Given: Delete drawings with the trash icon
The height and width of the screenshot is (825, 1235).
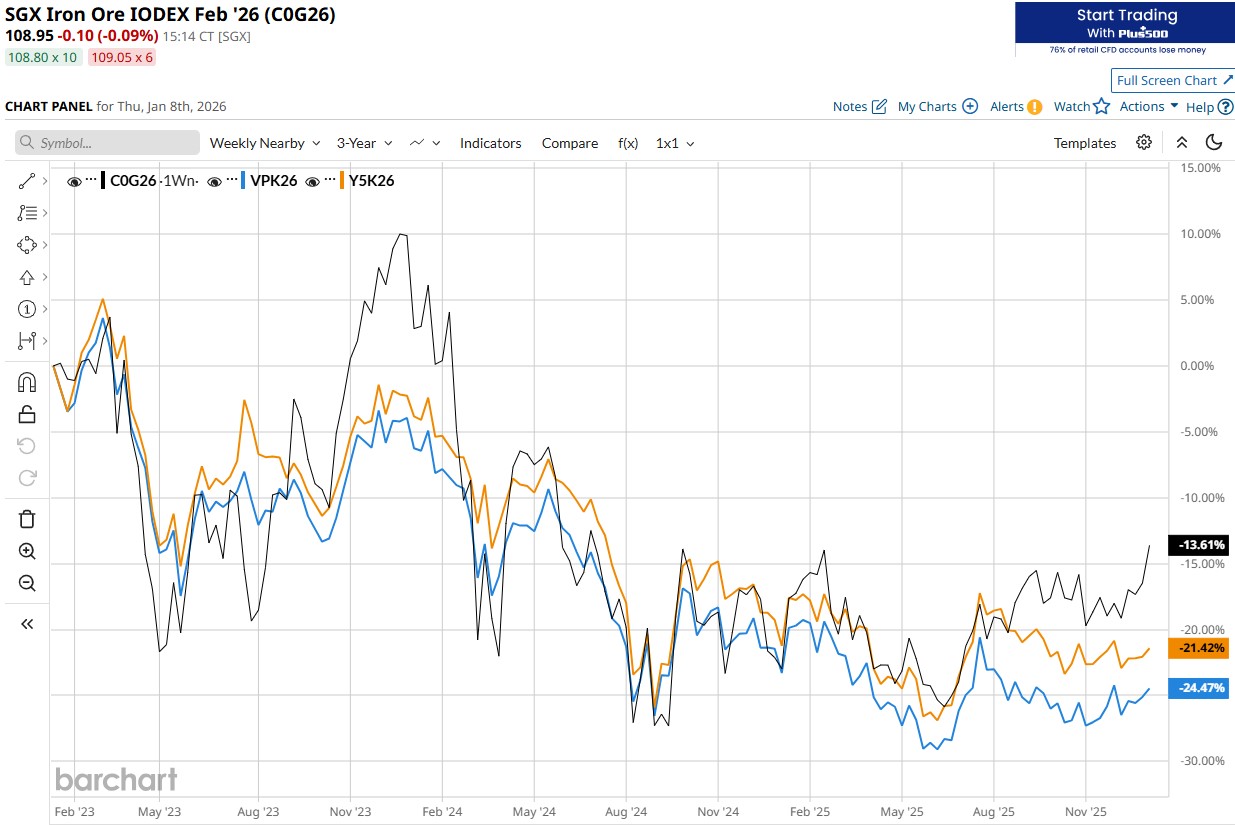Looking at the screenshot, I should click(27, 518).
